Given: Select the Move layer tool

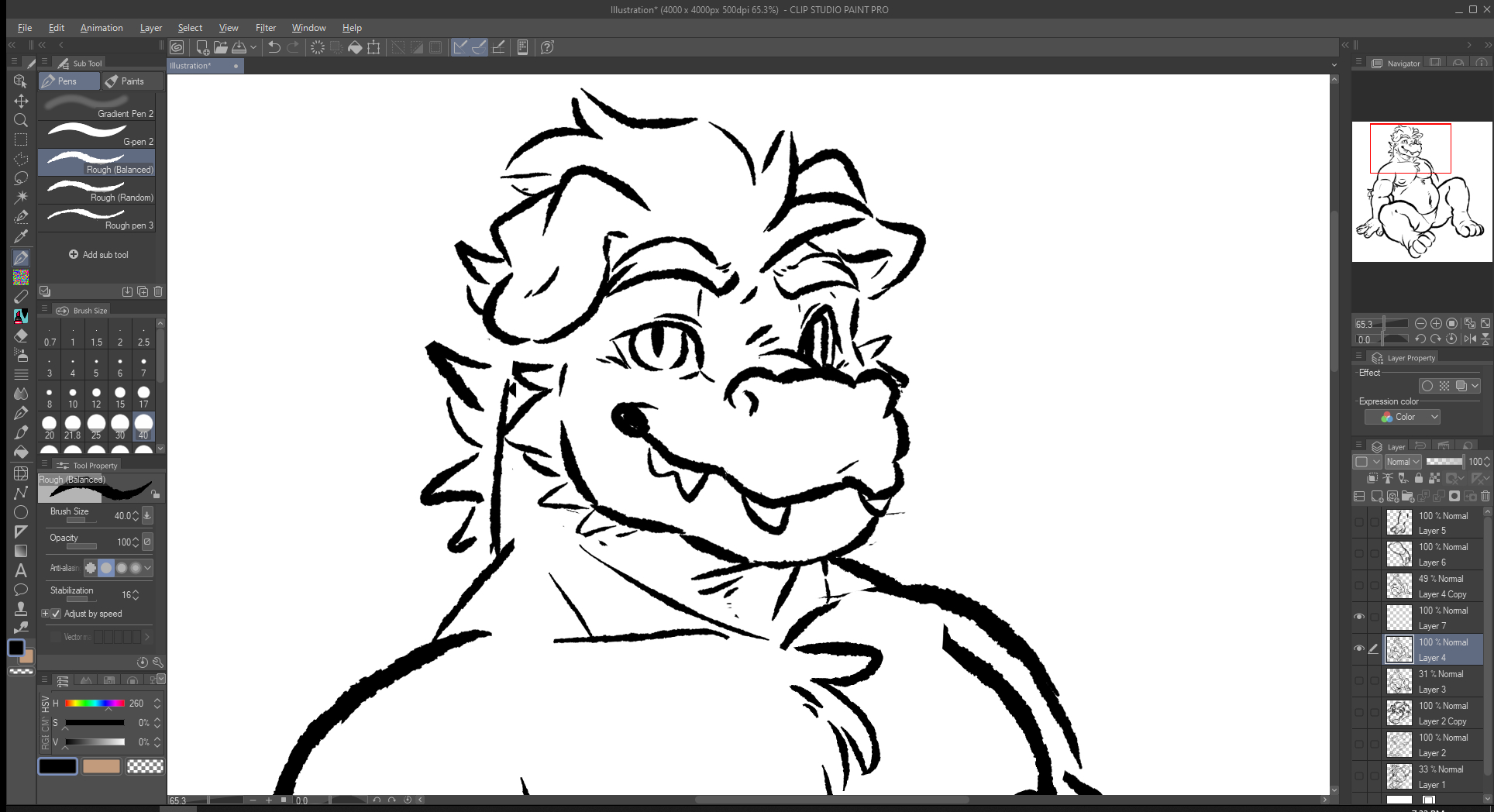Looking at the screenshot, I should coord(21,101).
